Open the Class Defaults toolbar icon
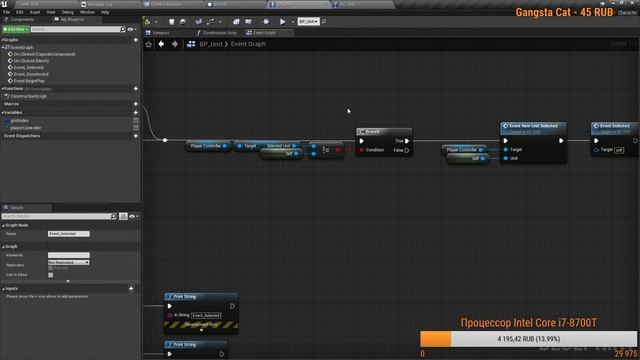Image resolution: width=640 pixels, height=360 pixels. pyautogui.click(x=248, y=22)
